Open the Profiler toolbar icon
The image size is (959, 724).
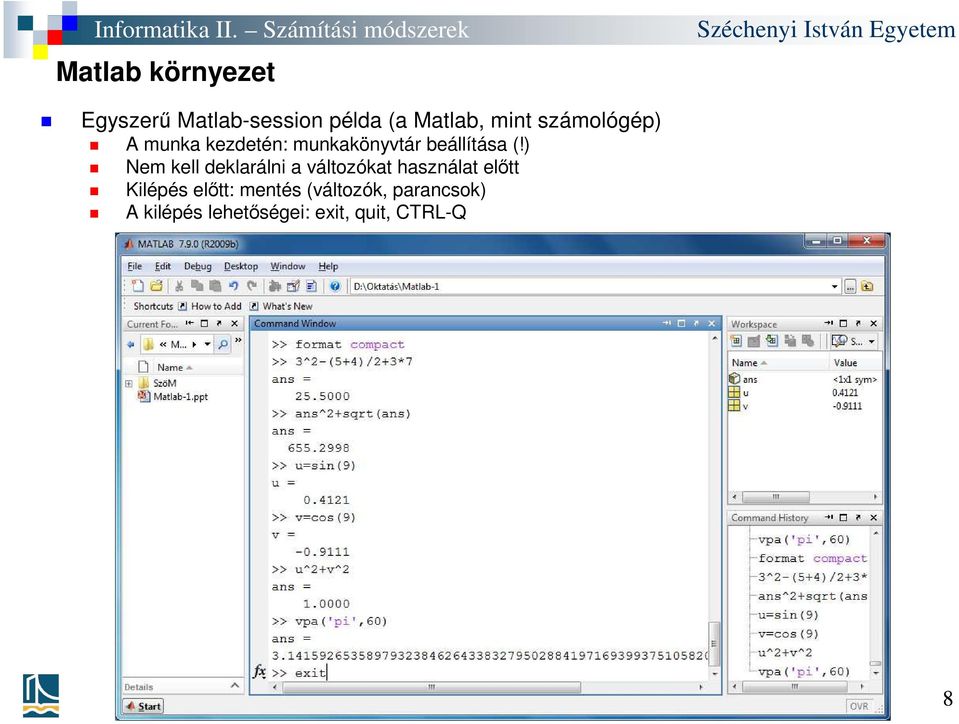(x=311, y=286)
